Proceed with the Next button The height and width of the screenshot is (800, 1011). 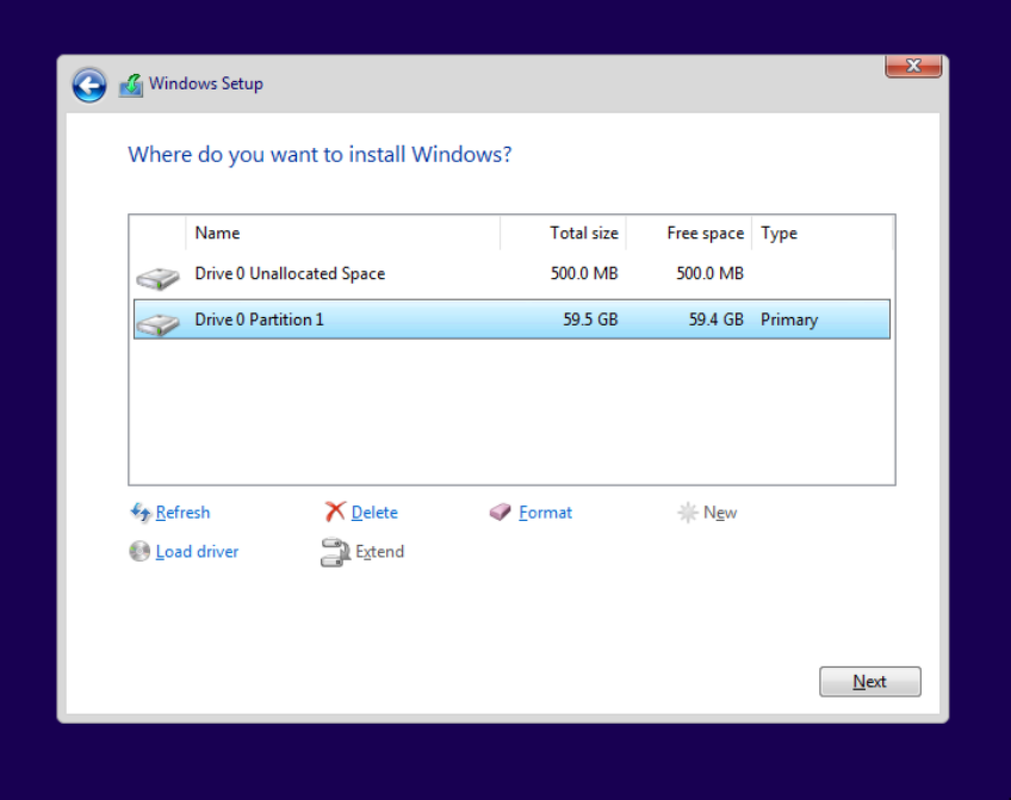click(x=870, y=681)
